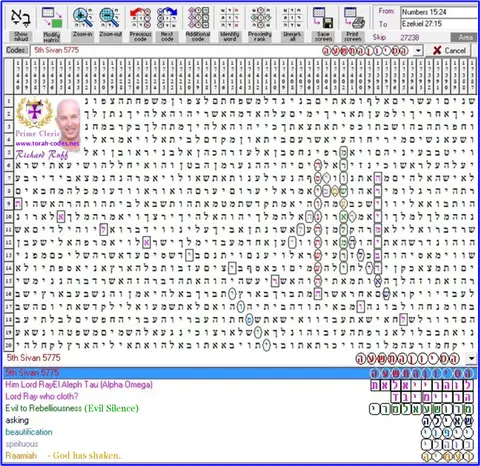Expand the Codes field dropdown arrow
The height and width of the screenshot is (466, 480).
click(418, 51)
